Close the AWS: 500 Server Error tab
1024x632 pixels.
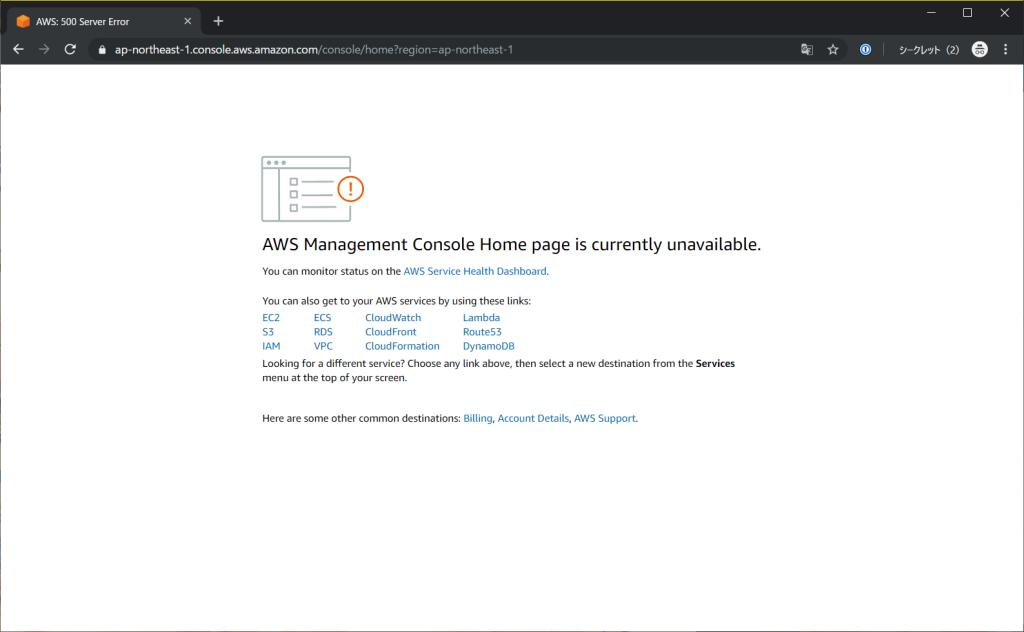tap(187, 21)
